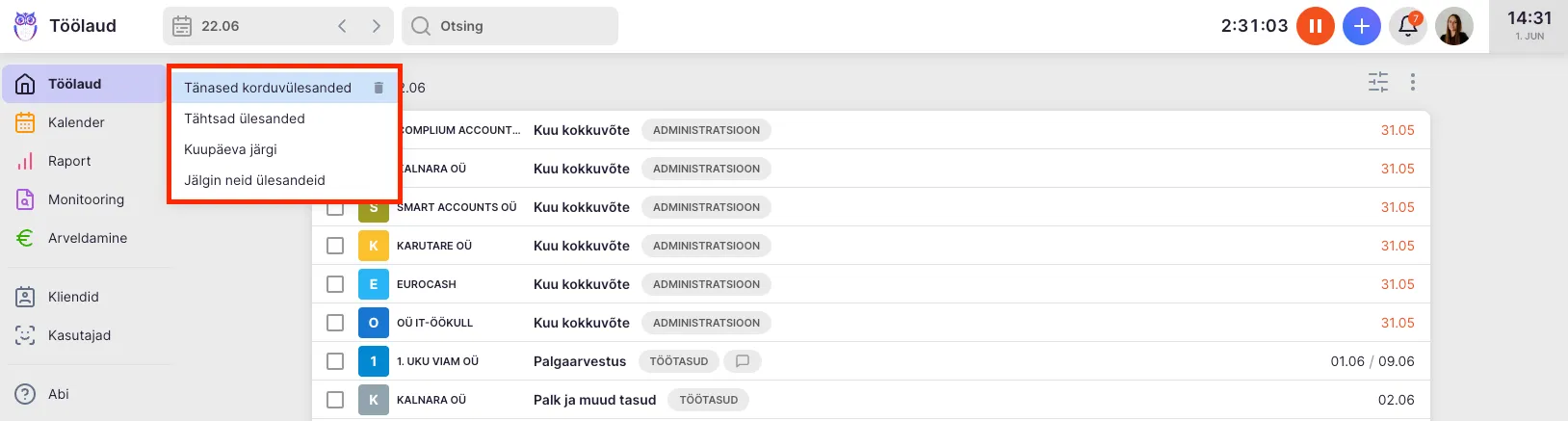Image resolution: width=1568 pixels, height=421 pixels.
Task: Click the Otsing search field
Action: 520,26
